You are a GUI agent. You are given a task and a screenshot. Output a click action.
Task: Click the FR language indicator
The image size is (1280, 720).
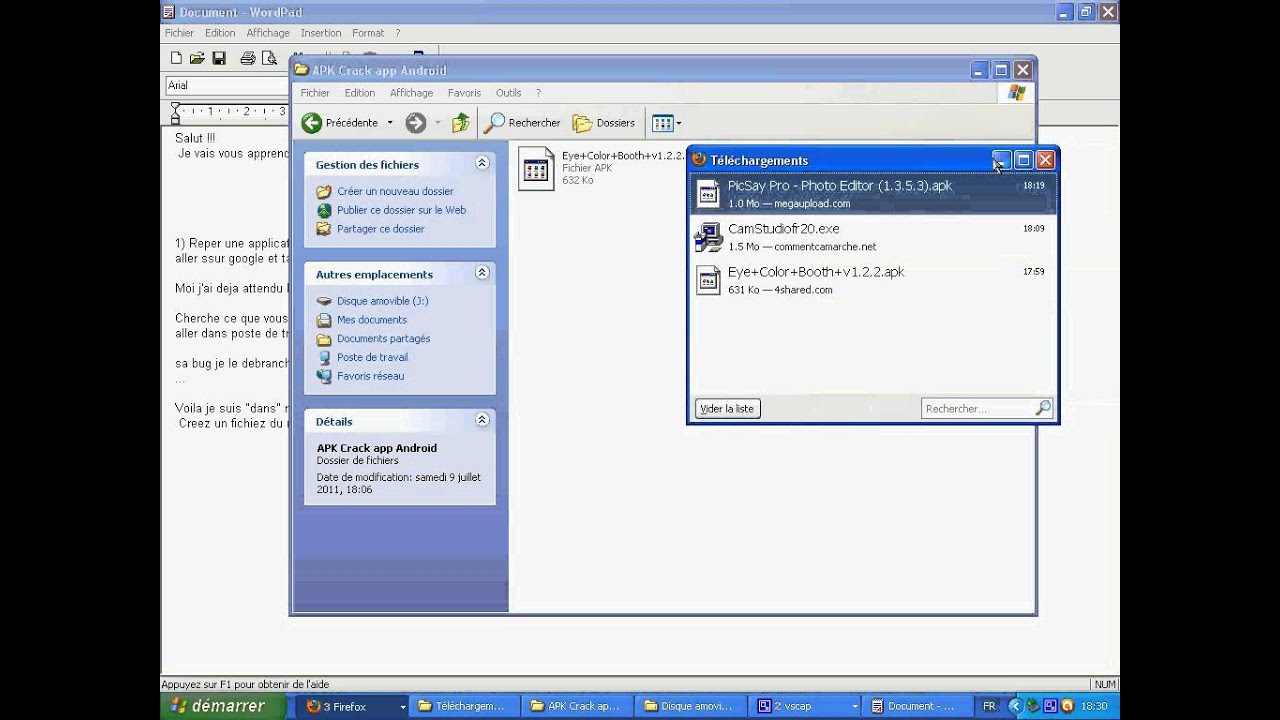tap(989, 706)
